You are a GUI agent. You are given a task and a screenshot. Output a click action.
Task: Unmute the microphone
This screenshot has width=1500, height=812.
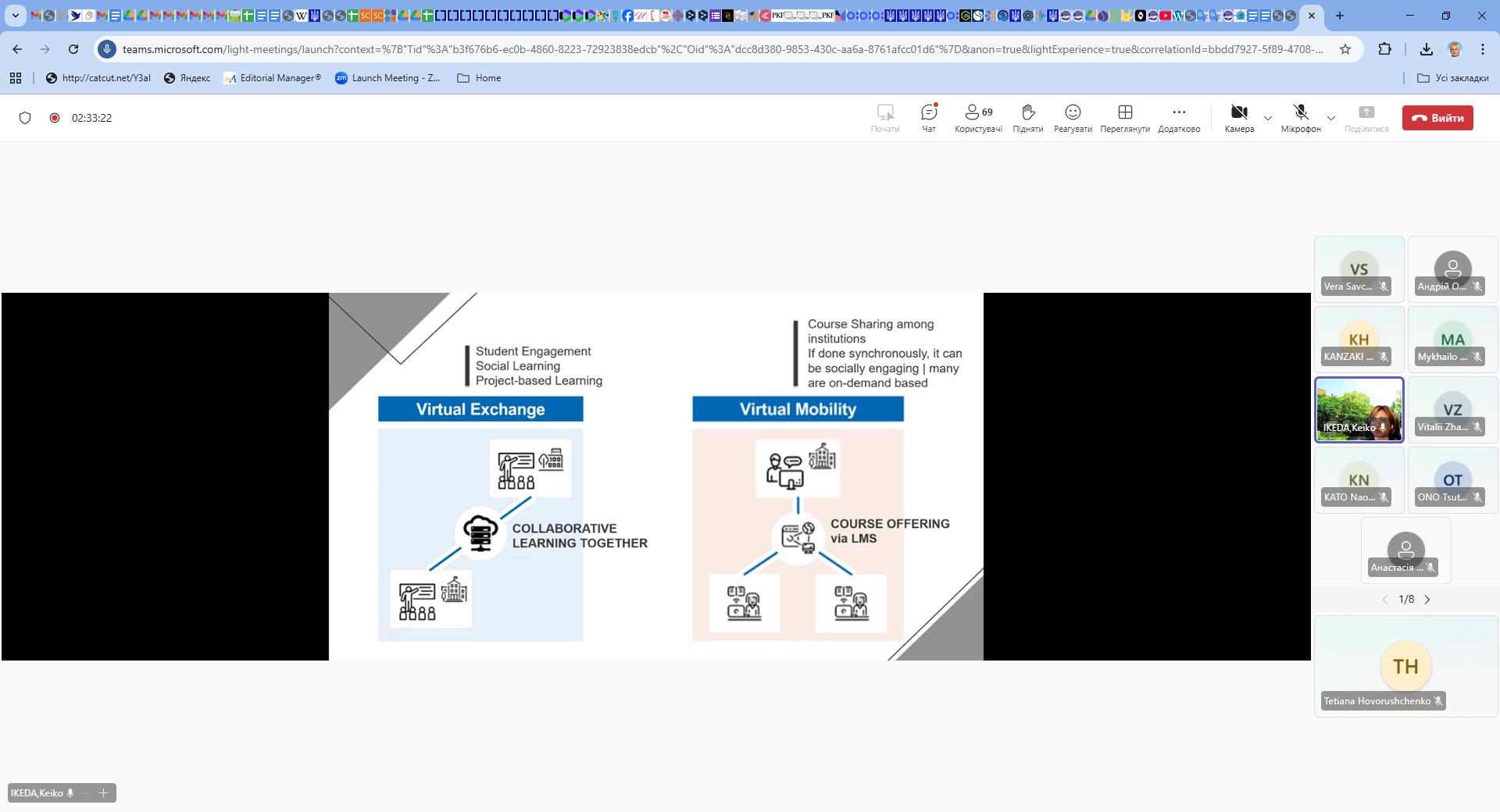(x=1300, y=118)
